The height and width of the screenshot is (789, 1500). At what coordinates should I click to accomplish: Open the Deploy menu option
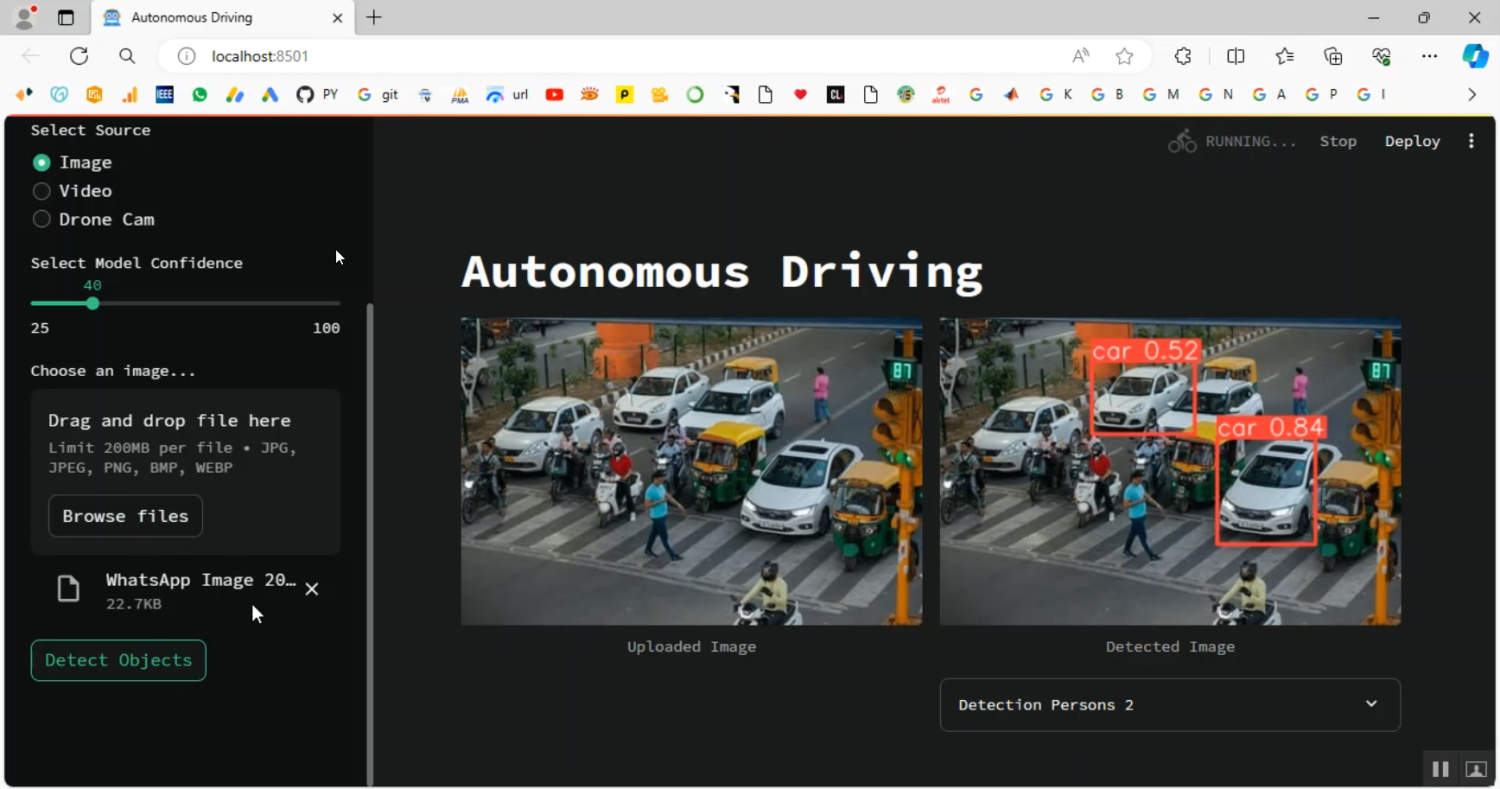[1412, 141]
